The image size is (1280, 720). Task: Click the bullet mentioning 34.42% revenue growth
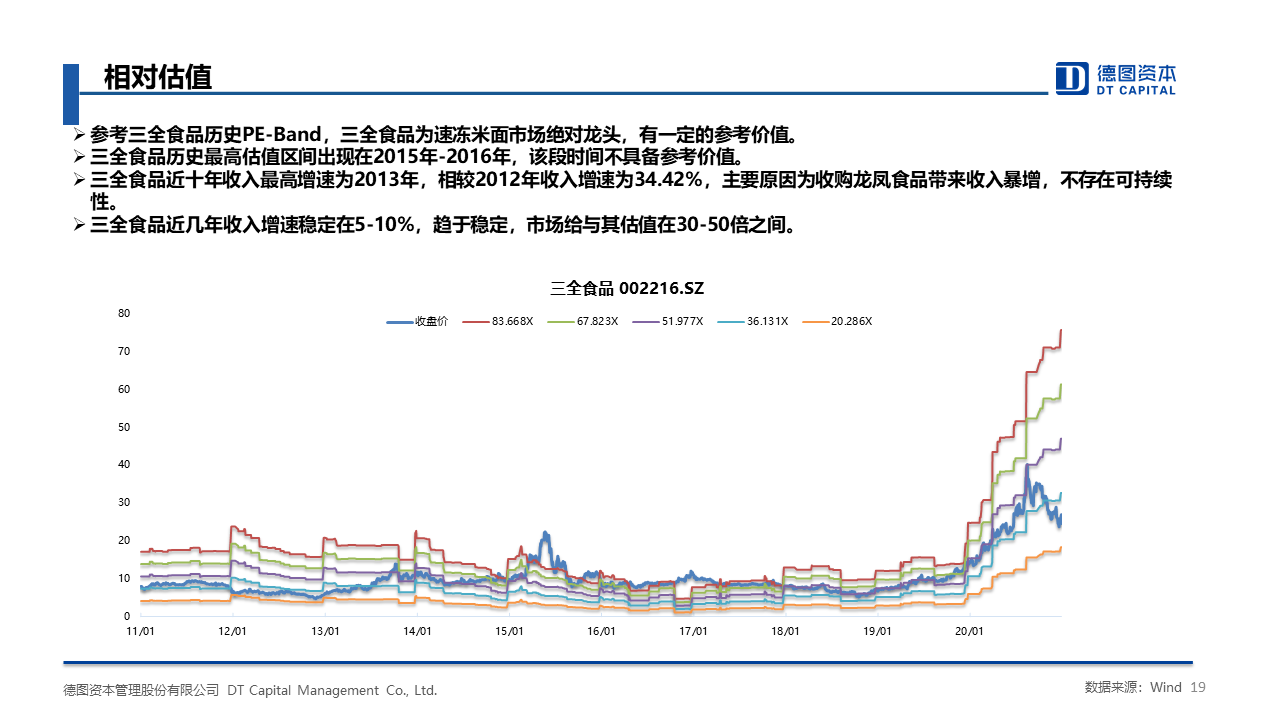(623, 191)
